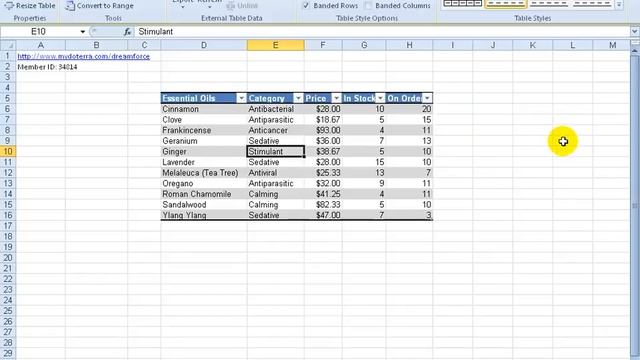The image size is (640, 360).
Task: Select In Stock value 9 for Oregano
Action: coord(364,183)
